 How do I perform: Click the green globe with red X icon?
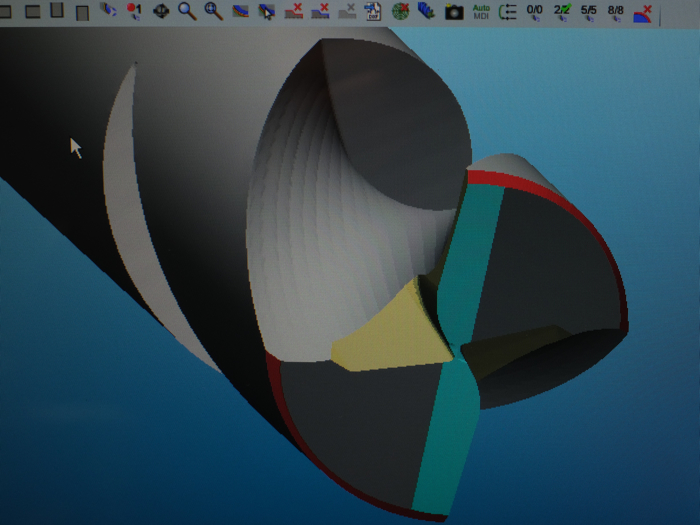(401, 12)
